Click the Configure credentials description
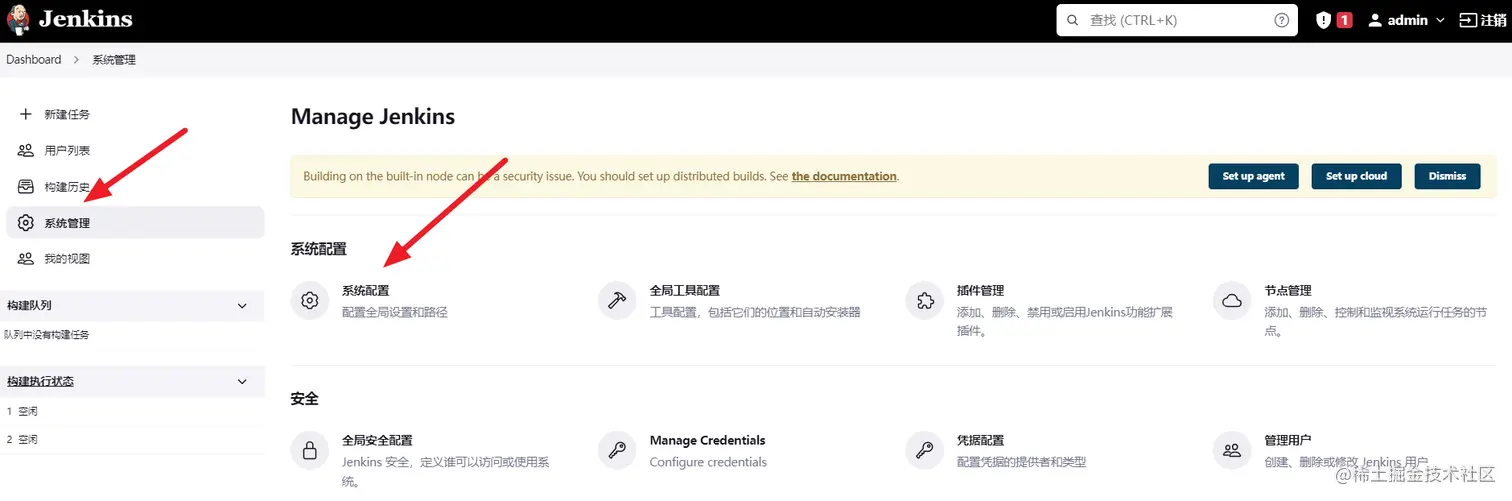 point(708,462)
